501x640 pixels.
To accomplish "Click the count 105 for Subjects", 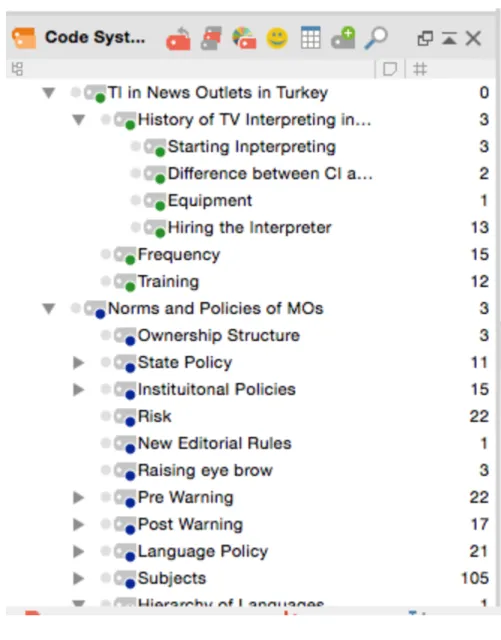I will 474,578.
